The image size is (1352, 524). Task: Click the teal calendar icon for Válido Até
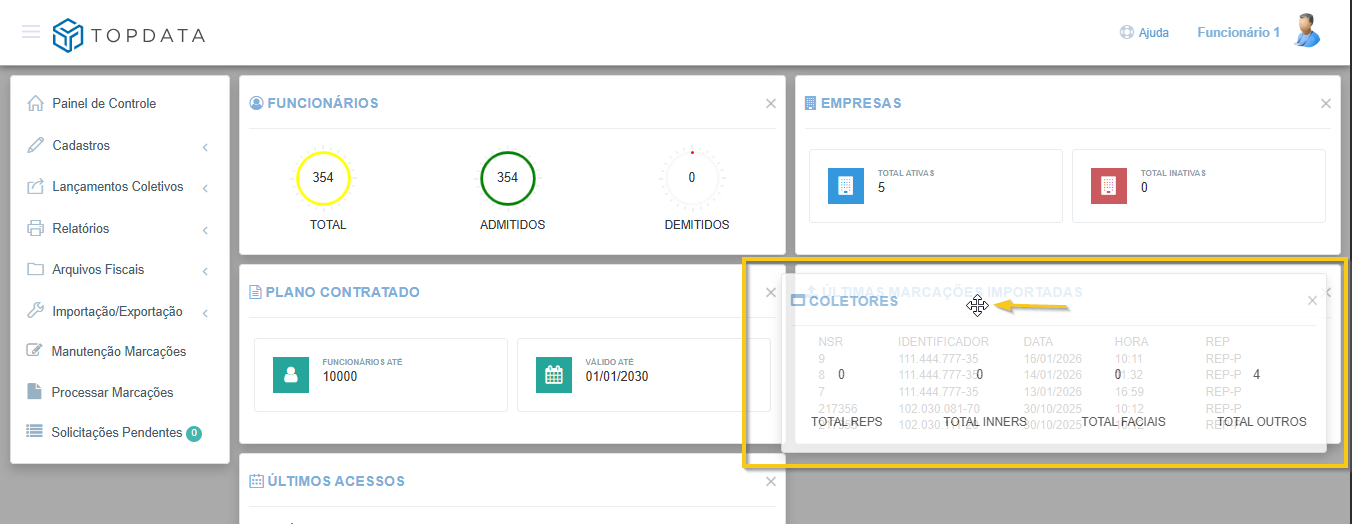tap(554, 375)
